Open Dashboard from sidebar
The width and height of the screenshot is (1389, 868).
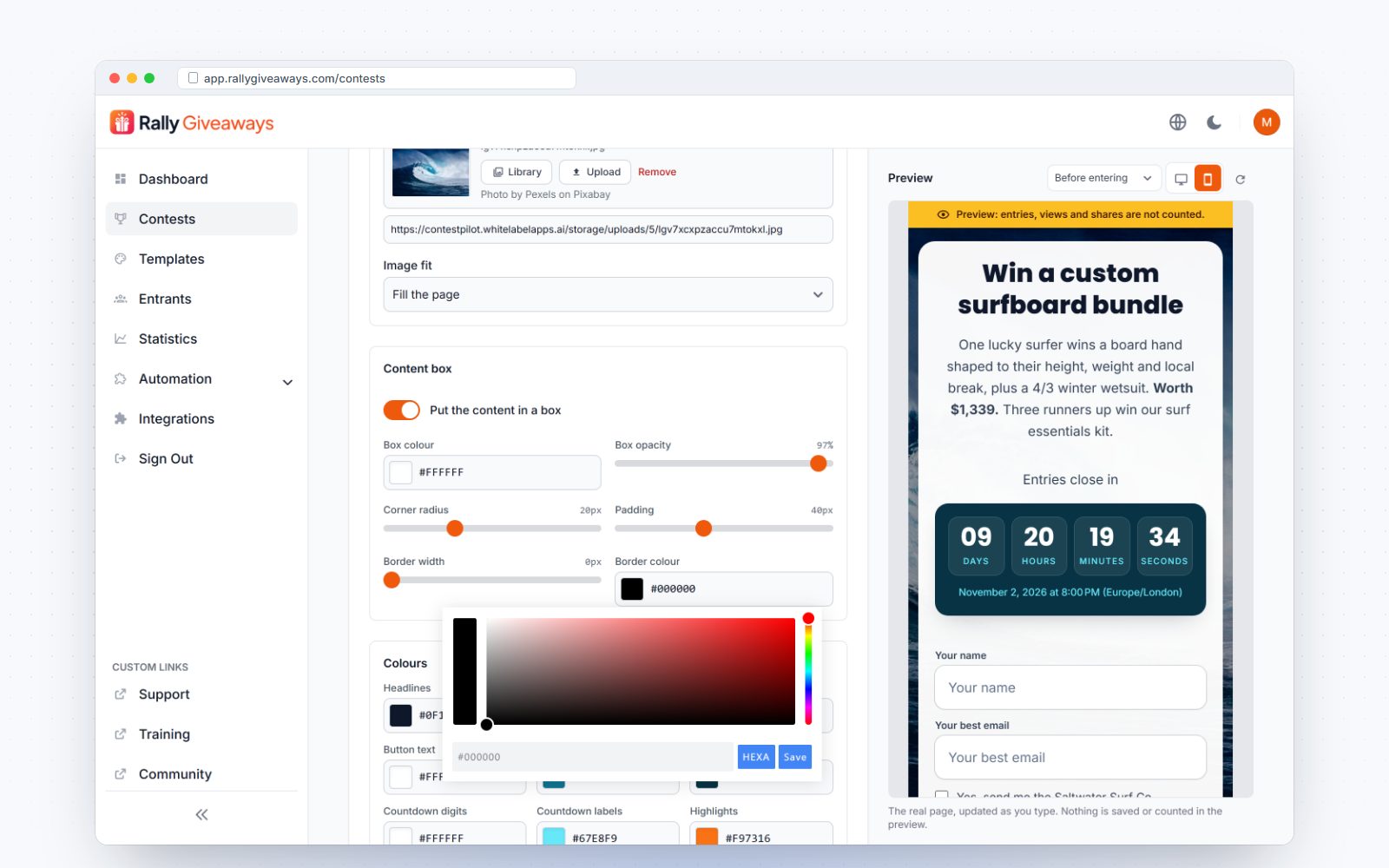(201, 179)
